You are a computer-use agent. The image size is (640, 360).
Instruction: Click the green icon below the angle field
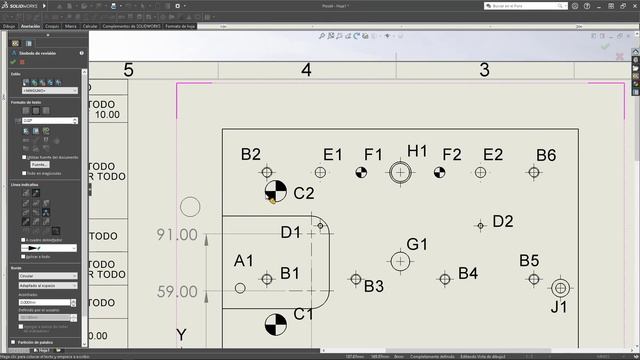click(x=46, y=131)
